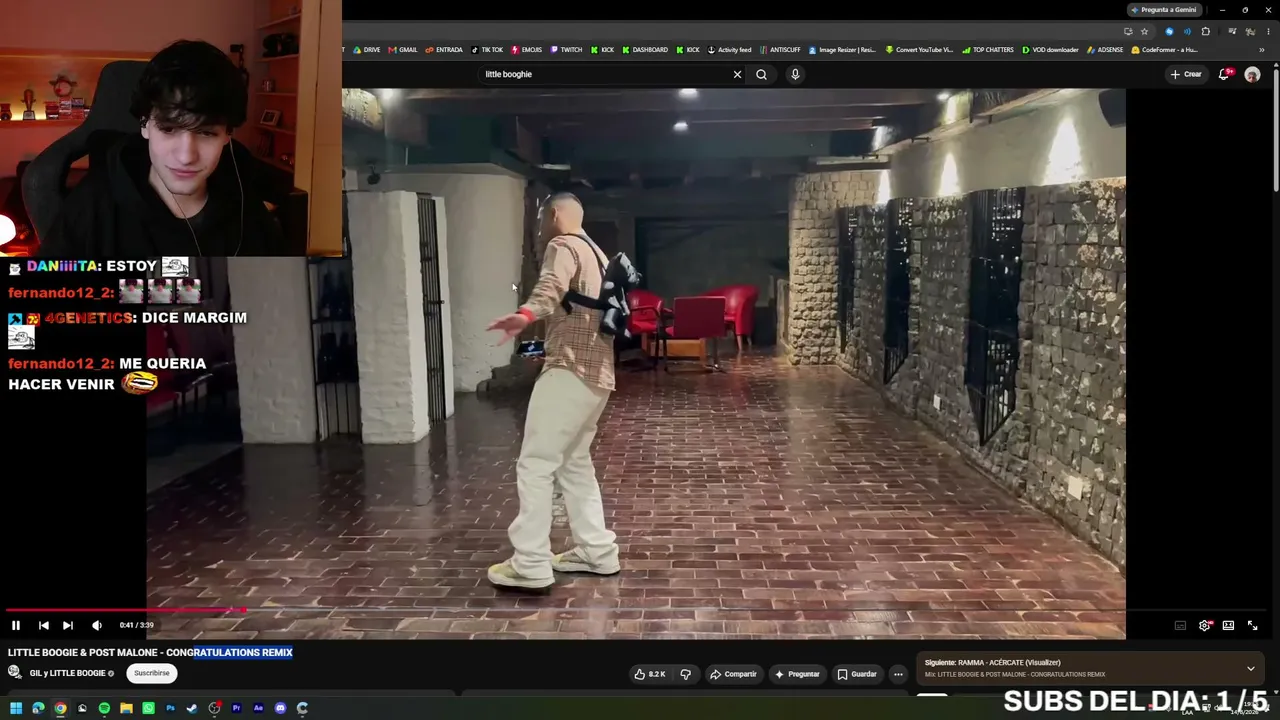Image resolution: width=1280 pixels, height=720 pixels.
Task: Open the TIK TOK bookmark
Action: point(487,50)
